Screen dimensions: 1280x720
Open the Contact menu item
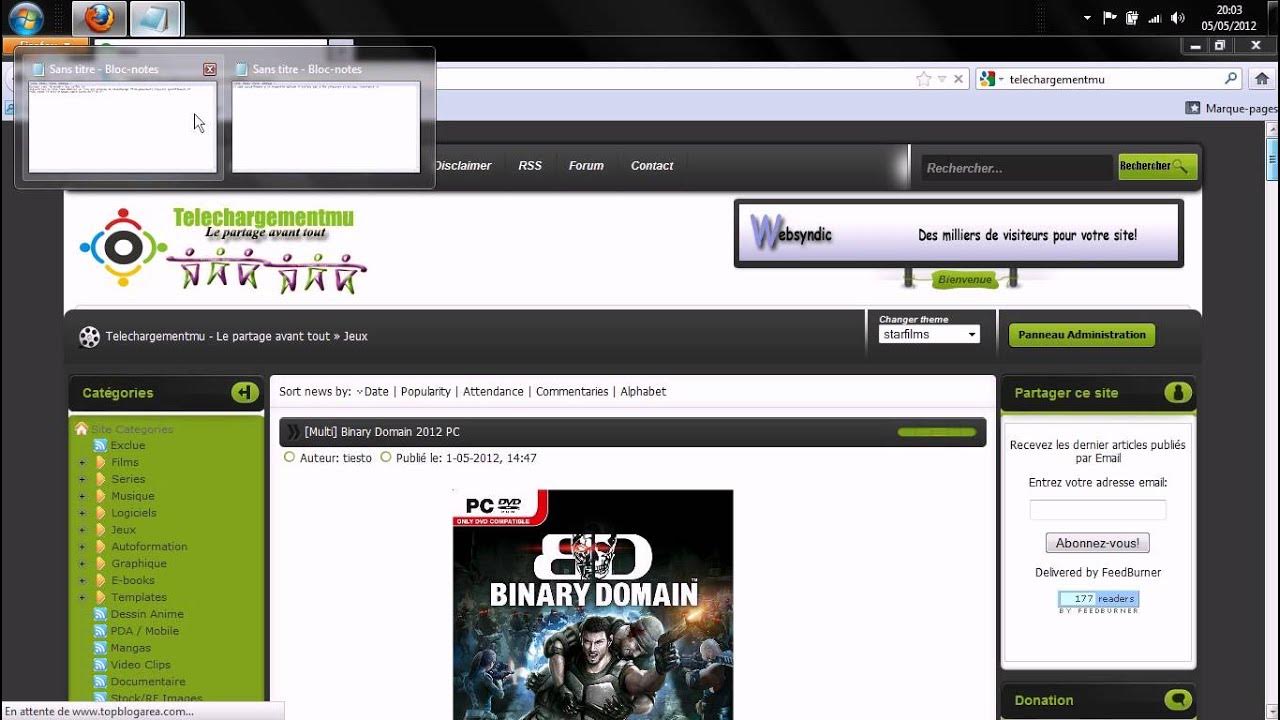(652, 166)
